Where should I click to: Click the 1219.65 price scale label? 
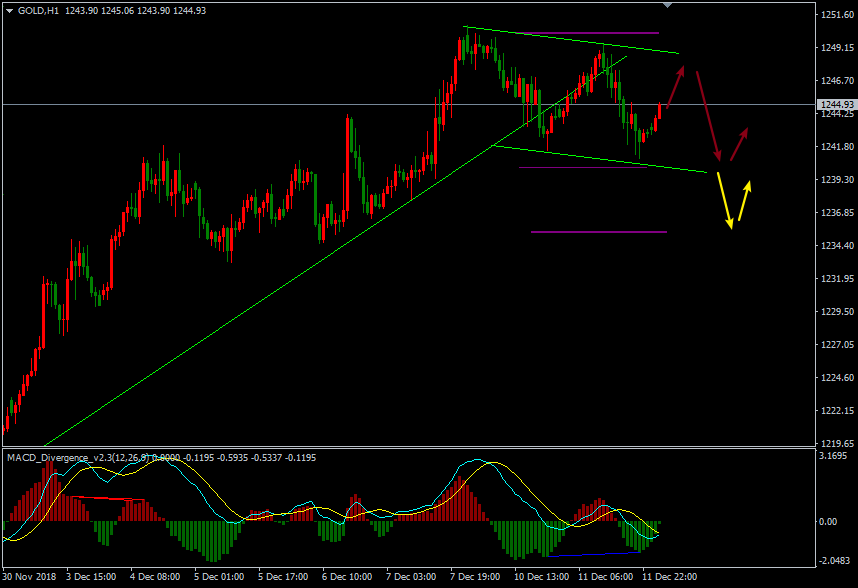[835, 443]
